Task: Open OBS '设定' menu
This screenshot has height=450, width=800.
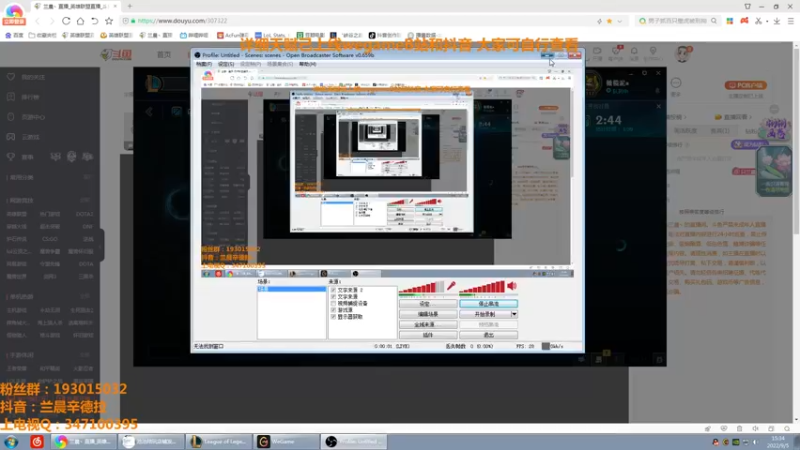Action: pyautogui.click(x=226, y=64)
